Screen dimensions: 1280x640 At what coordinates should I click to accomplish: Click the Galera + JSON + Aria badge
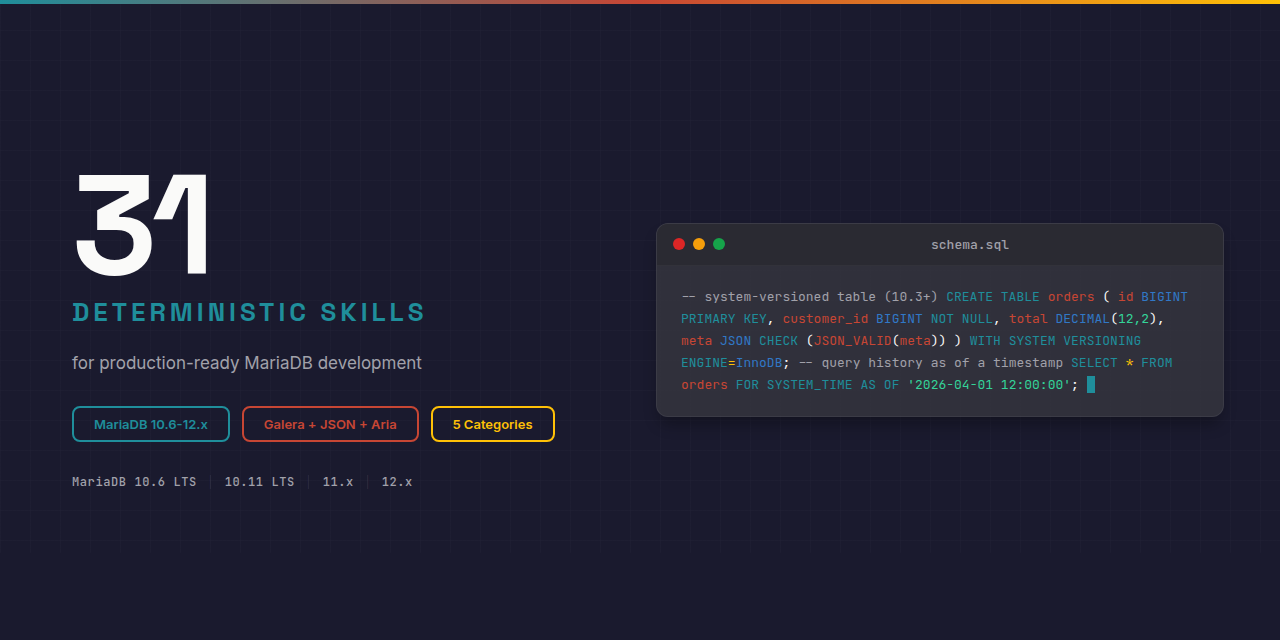pos(330,424)
